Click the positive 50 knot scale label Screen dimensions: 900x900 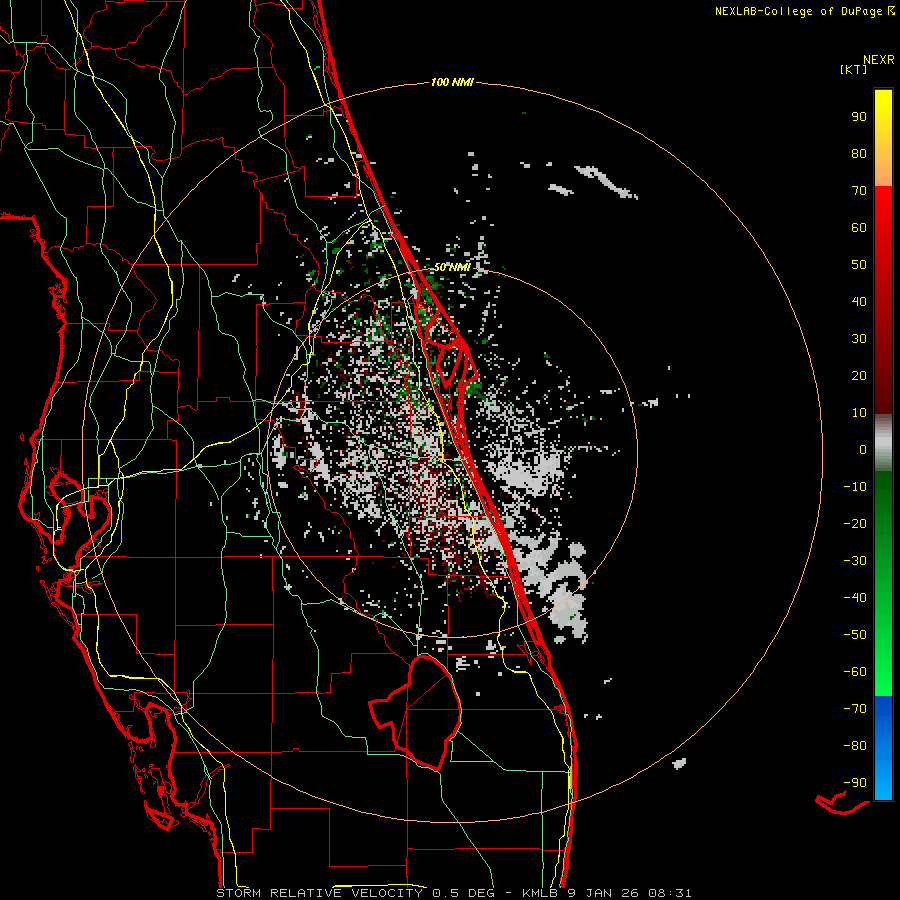point(859,265)
